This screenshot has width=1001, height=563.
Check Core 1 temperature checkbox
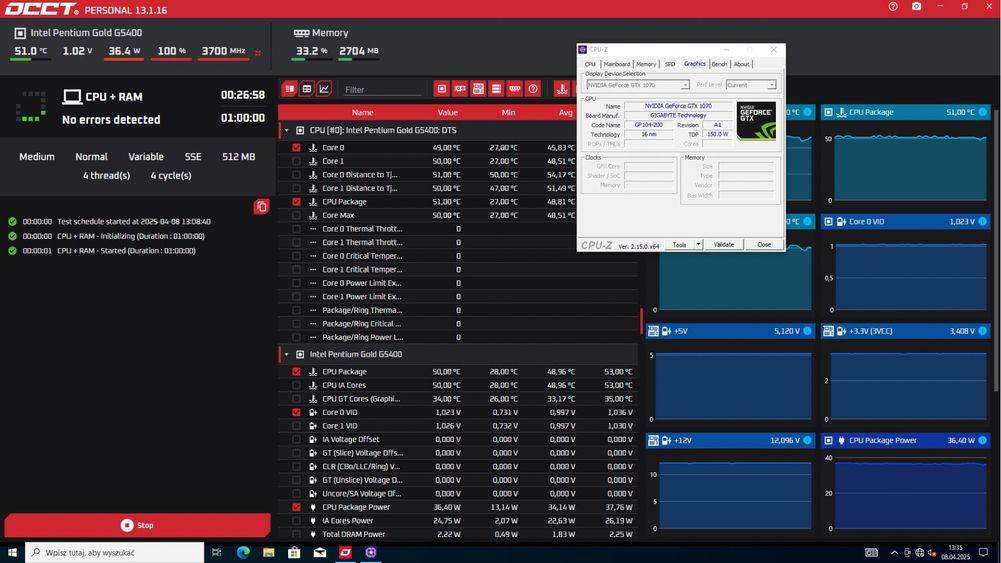pos(296,161)
